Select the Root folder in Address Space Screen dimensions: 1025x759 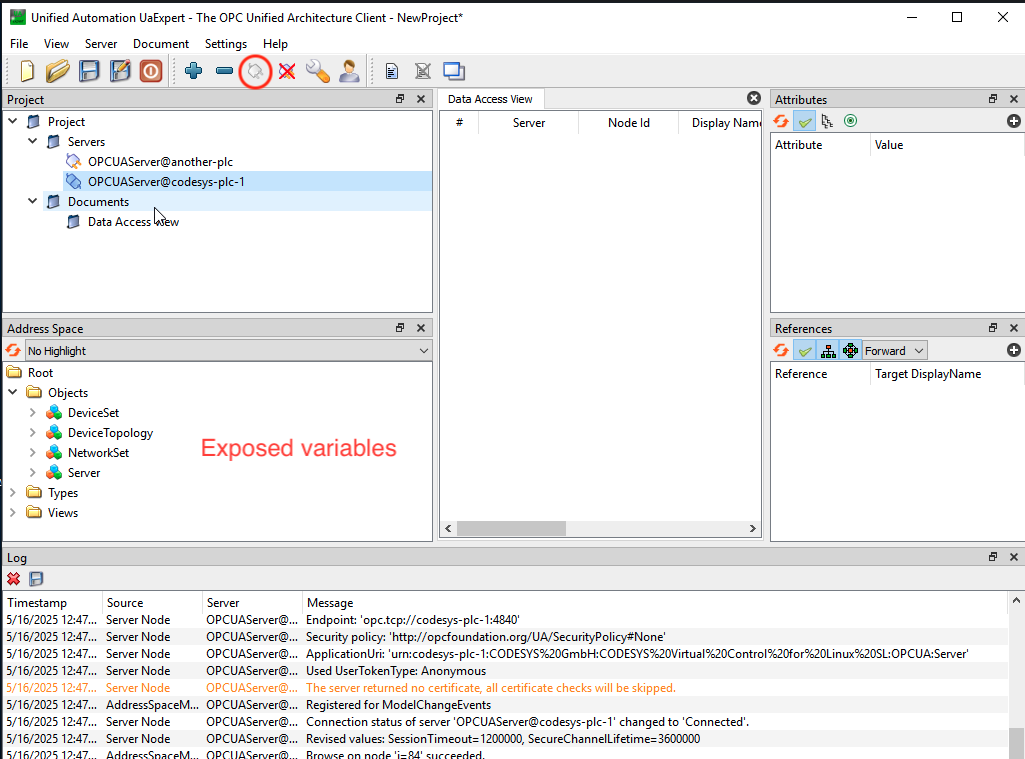pos(41,373)
